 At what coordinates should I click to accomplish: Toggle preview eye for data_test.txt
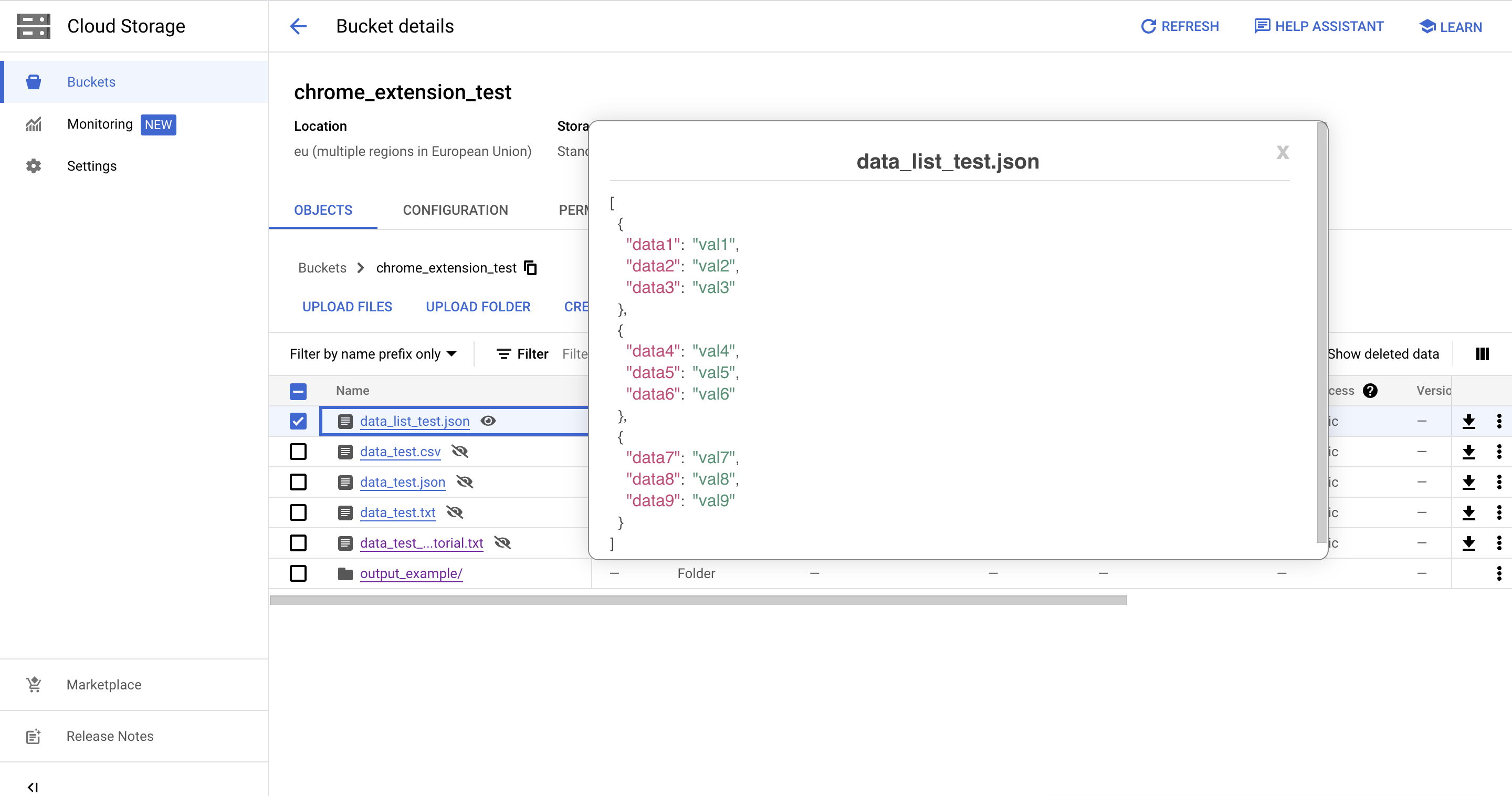454,512
